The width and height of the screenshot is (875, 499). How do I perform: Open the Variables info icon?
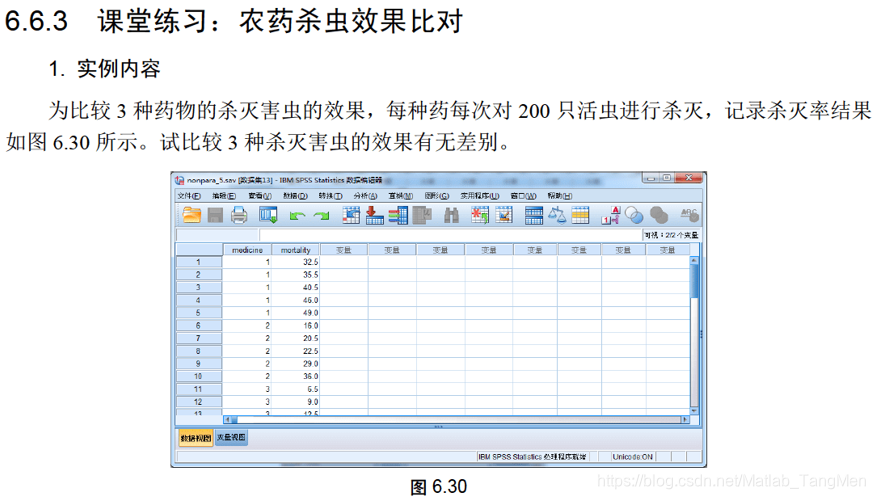point(398,215)
